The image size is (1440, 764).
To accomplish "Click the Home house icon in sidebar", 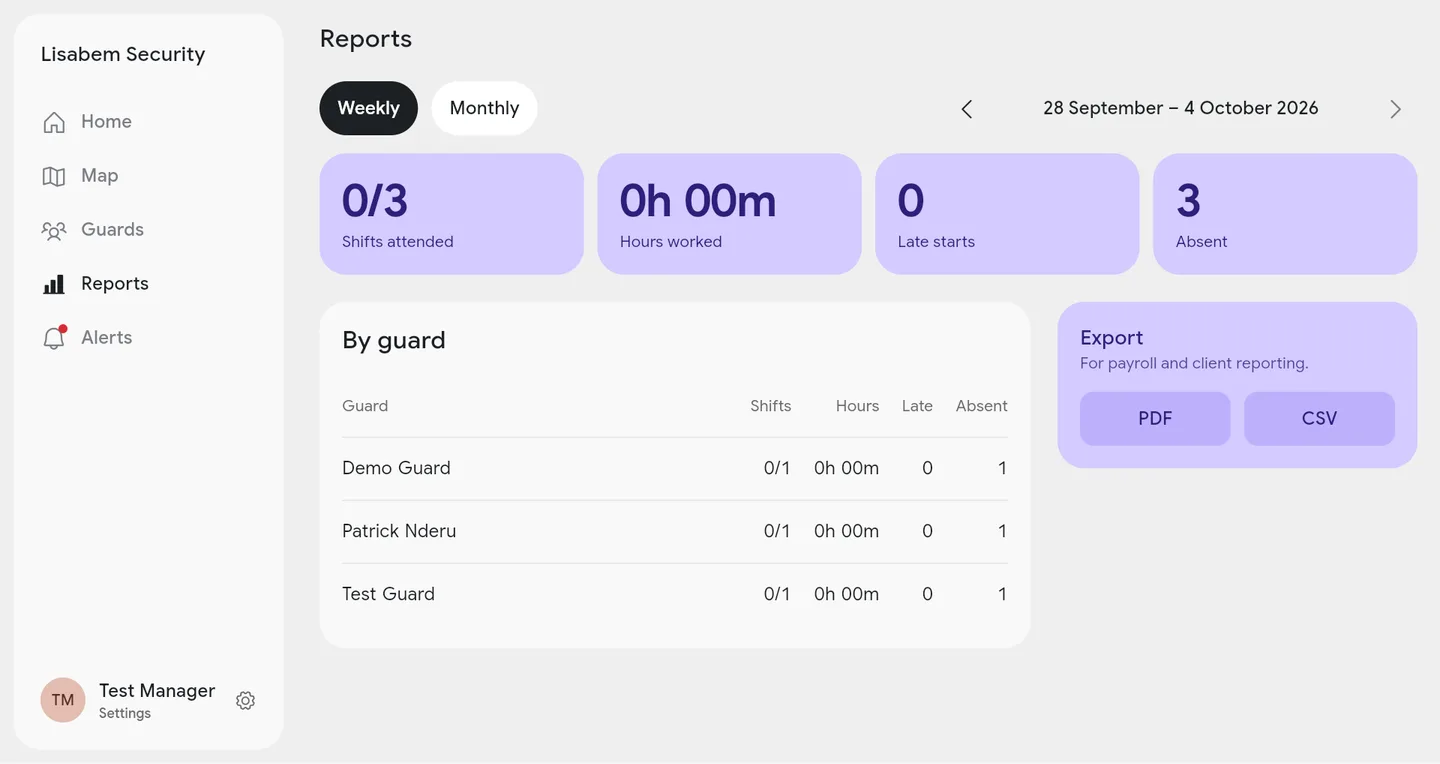I will point(54,122).
